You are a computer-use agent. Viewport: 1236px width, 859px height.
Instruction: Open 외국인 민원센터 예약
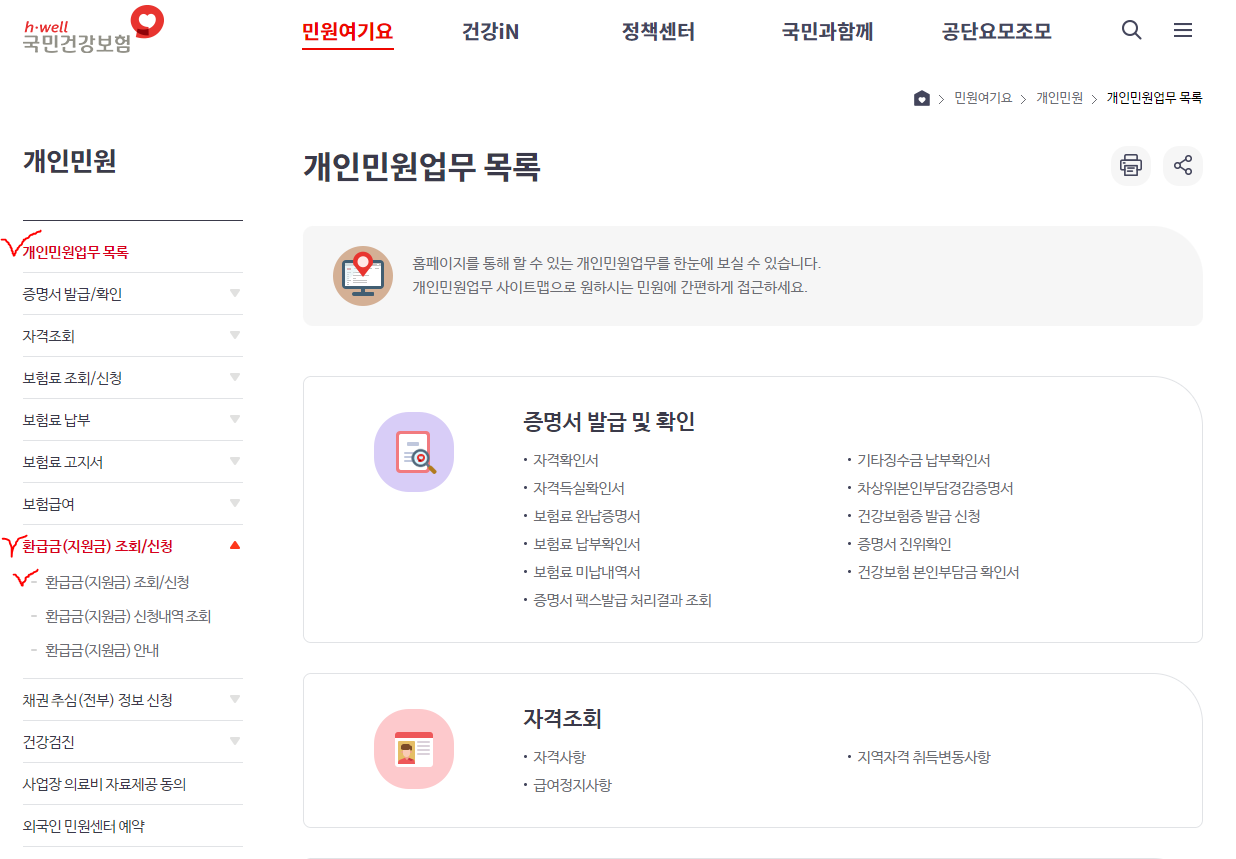coord(84,826)
